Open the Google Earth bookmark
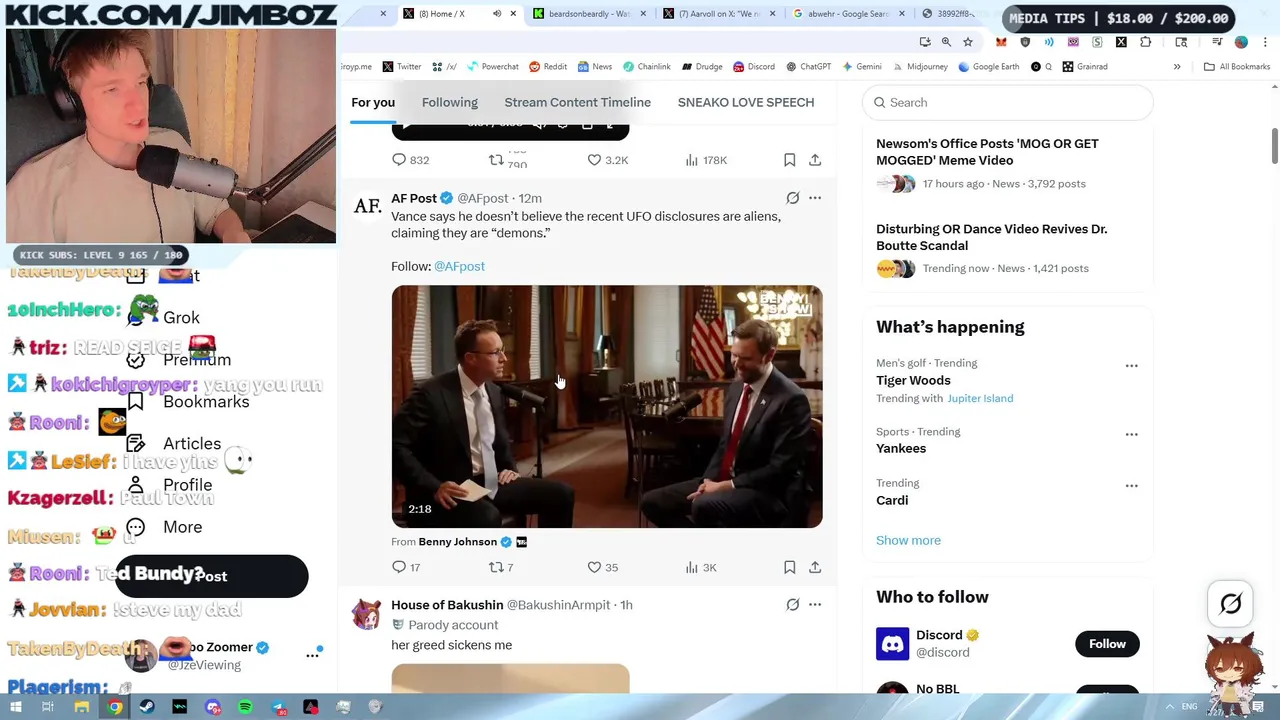The image size is (1280, 720). tap(988, 67)
